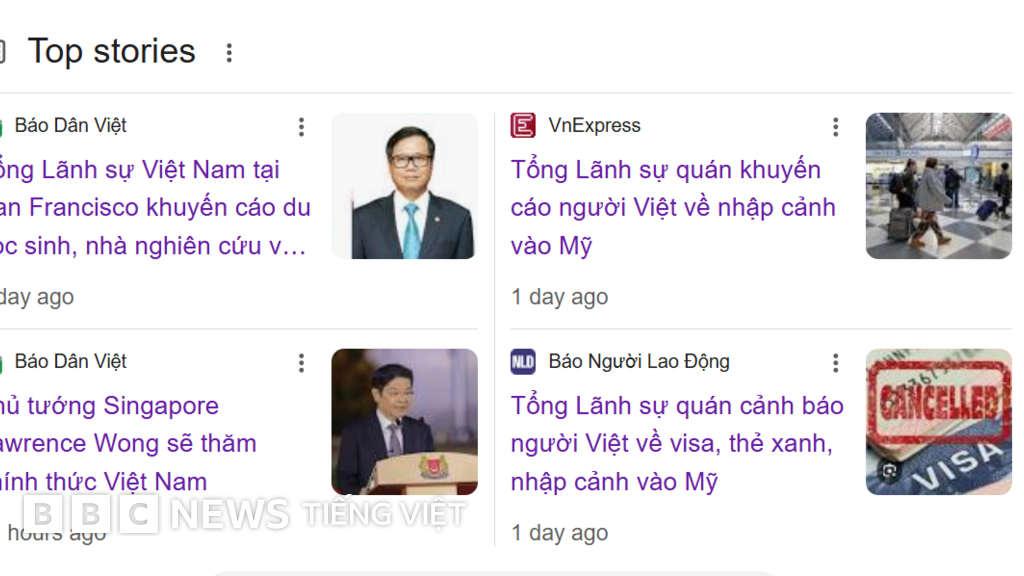Open the headline about visa, thẻ xanh warning

click(677, 443)
